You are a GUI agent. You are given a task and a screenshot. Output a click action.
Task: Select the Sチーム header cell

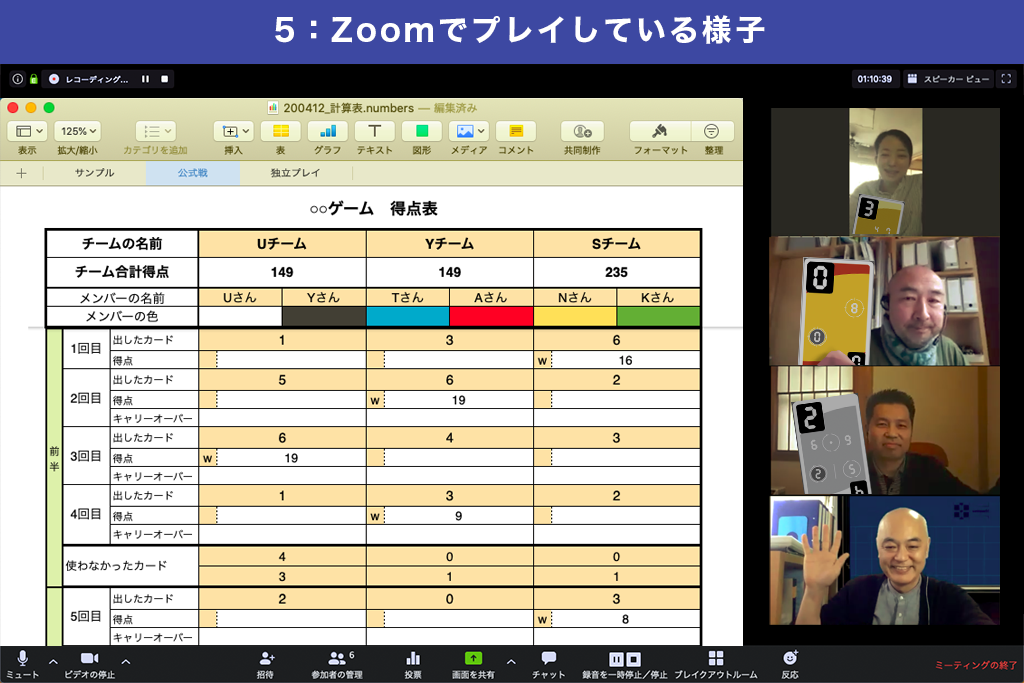click(x=616, y=244)
